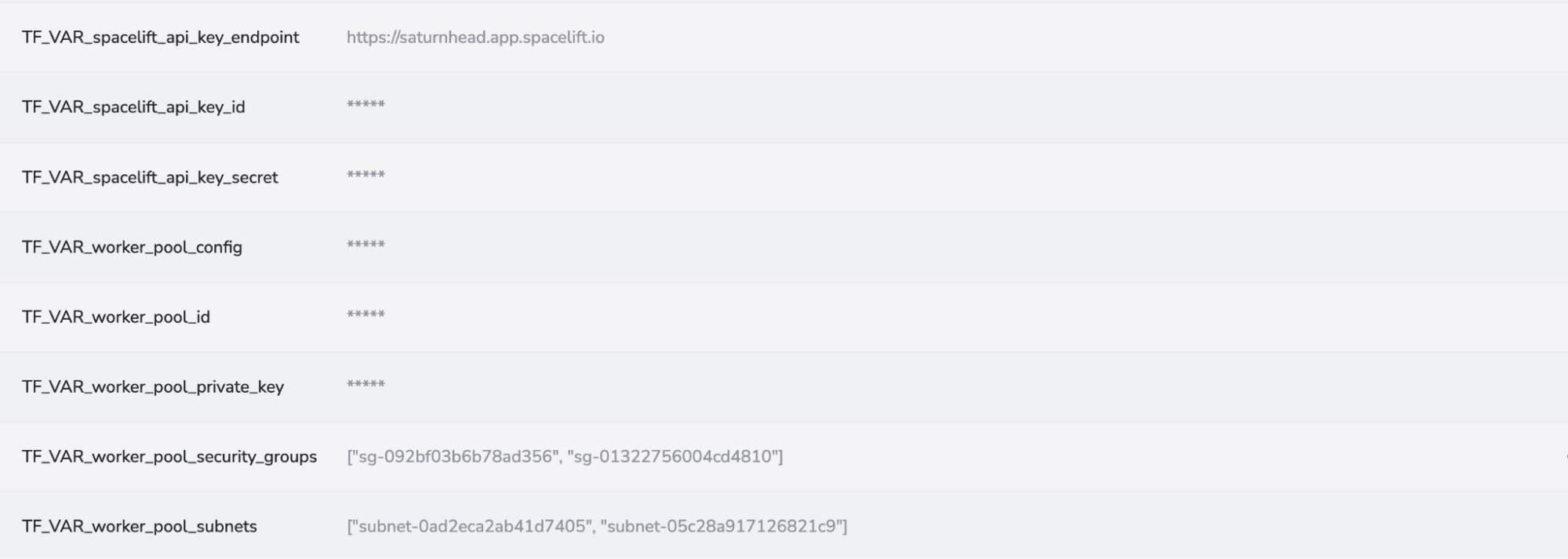Click the masked worker_pool_config value
Screen dimensions: 1568x559
366,244
